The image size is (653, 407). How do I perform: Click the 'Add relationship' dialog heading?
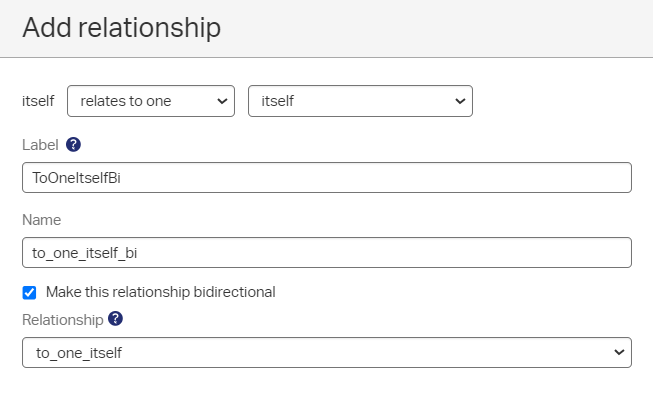[x=121, y=28]
